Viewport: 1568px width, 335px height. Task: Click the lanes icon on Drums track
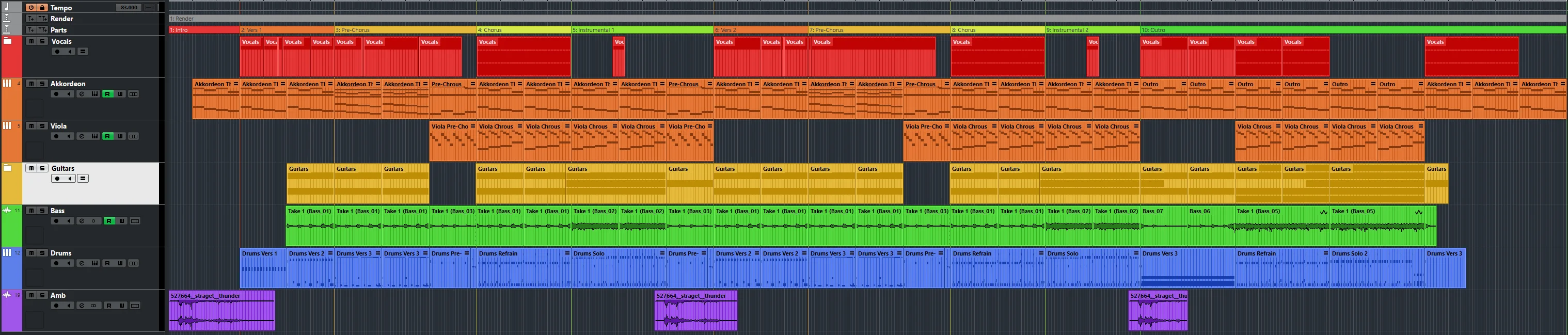click(x=134, y=263)
